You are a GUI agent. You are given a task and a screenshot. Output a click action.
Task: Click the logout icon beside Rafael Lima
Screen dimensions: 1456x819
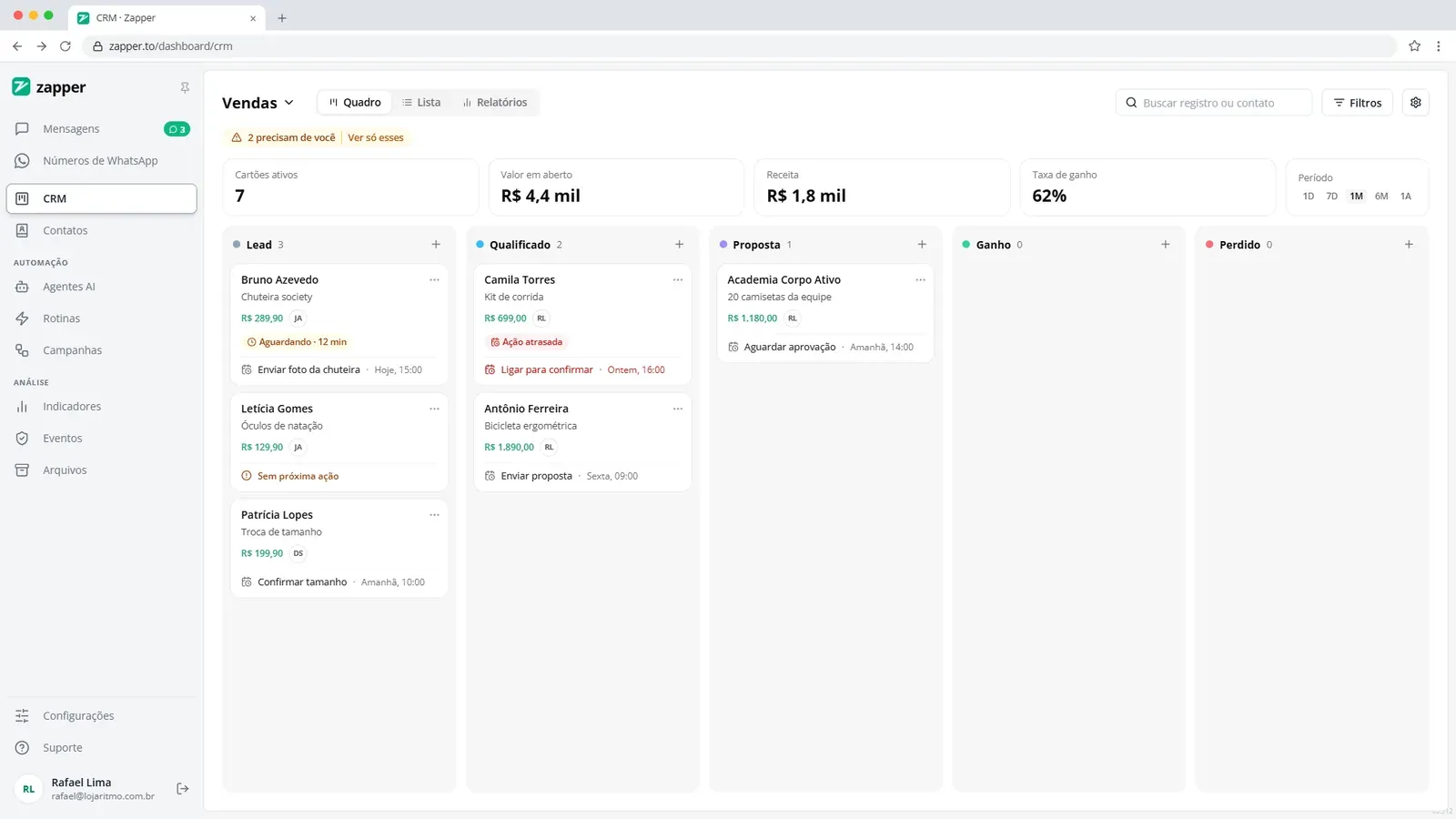183,789
